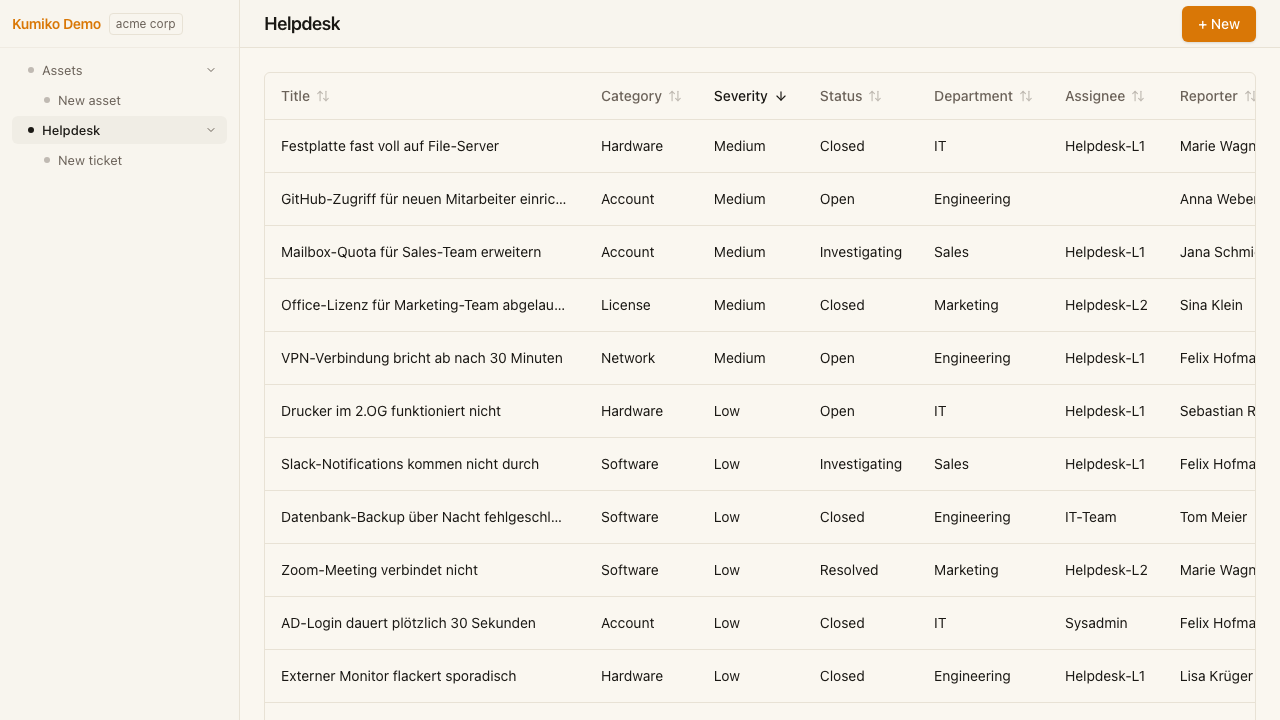1280x720 pixels.
Task: Click Low severity in Externer Monitor row
Action: point(727,676)
